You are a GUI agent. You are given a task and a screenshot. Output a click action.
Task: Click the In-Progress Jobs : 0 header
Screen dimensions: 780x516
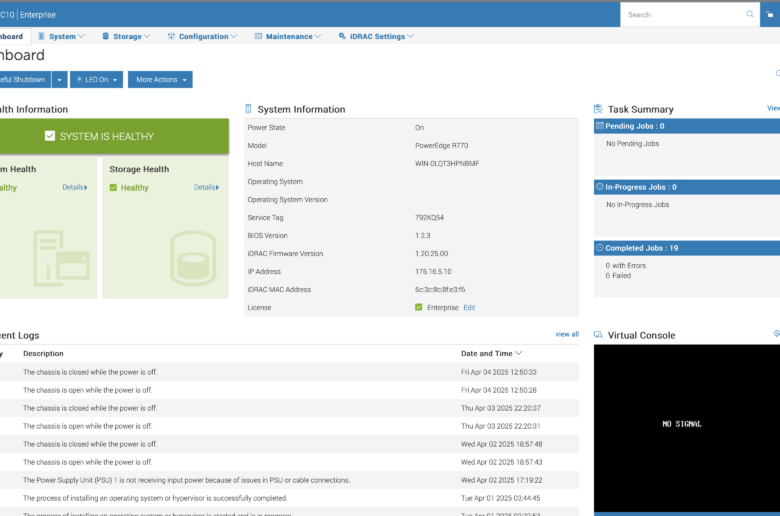point(687,187)
